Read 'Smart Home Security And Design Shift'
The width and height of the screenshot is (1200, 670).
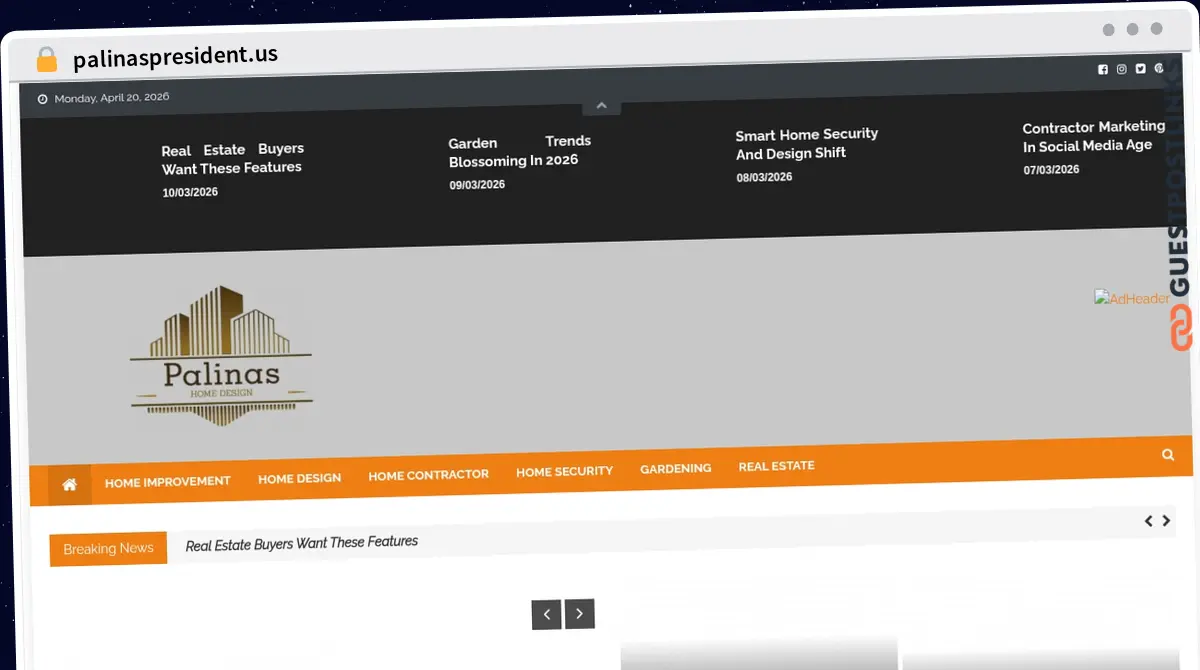click(x=807, y=144)
